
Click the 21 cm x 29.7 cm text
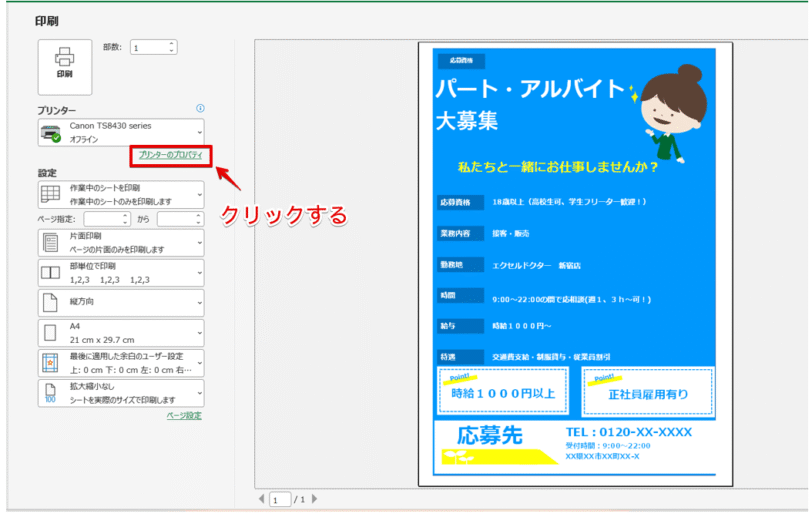pyautogui.click(x=102, y=340)
